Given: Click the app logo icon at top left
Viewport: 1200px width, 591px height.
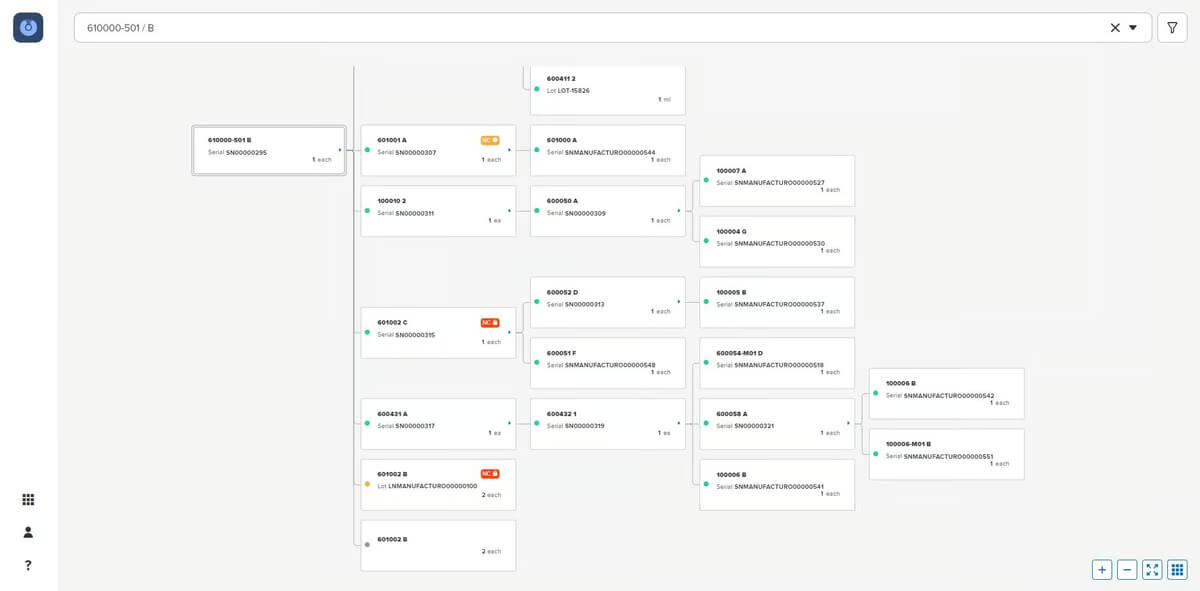Looking at the screenshot, I should pyautogui.click(x=28, y=28).
